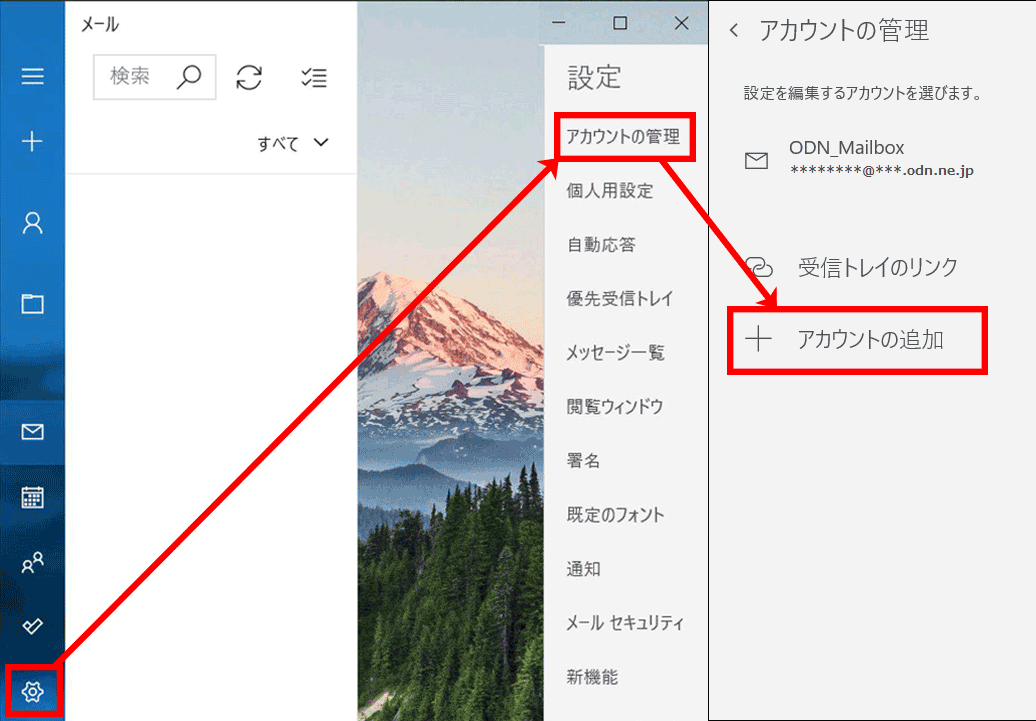Open メール セキュリティ settings entry
The width and height of the screenshot is (1036, 721).
[x=625, y=623]
